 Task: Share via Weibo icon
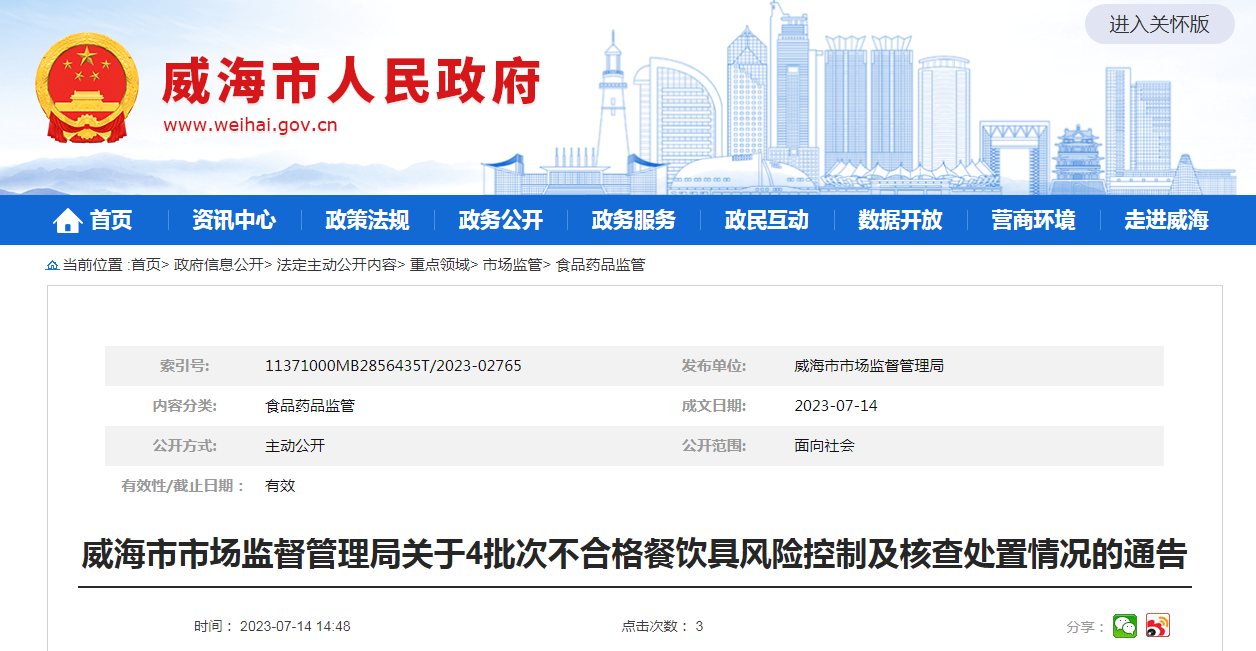(1158, 626)
